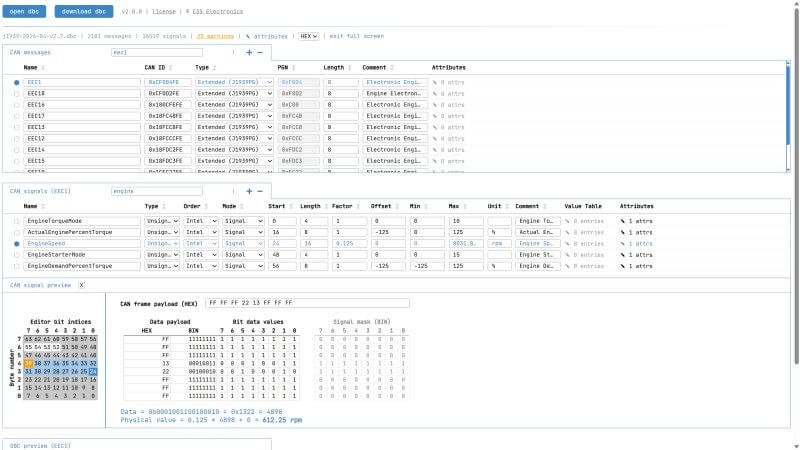Select the EngineDemandPercentTorque signal radio button
This screenshot has height=450, width=800.
click(x=17, y=266)
